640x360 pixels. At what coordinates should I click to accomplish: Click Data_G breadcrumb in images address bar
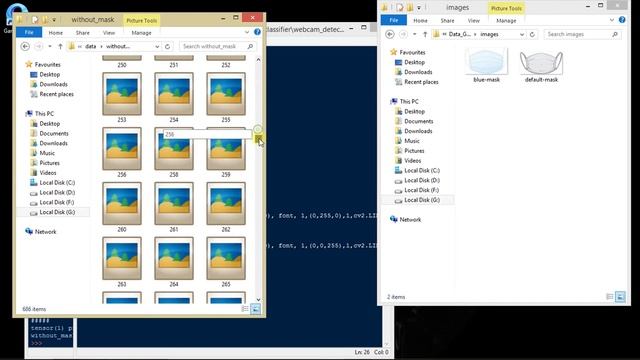tap(460, 34)
